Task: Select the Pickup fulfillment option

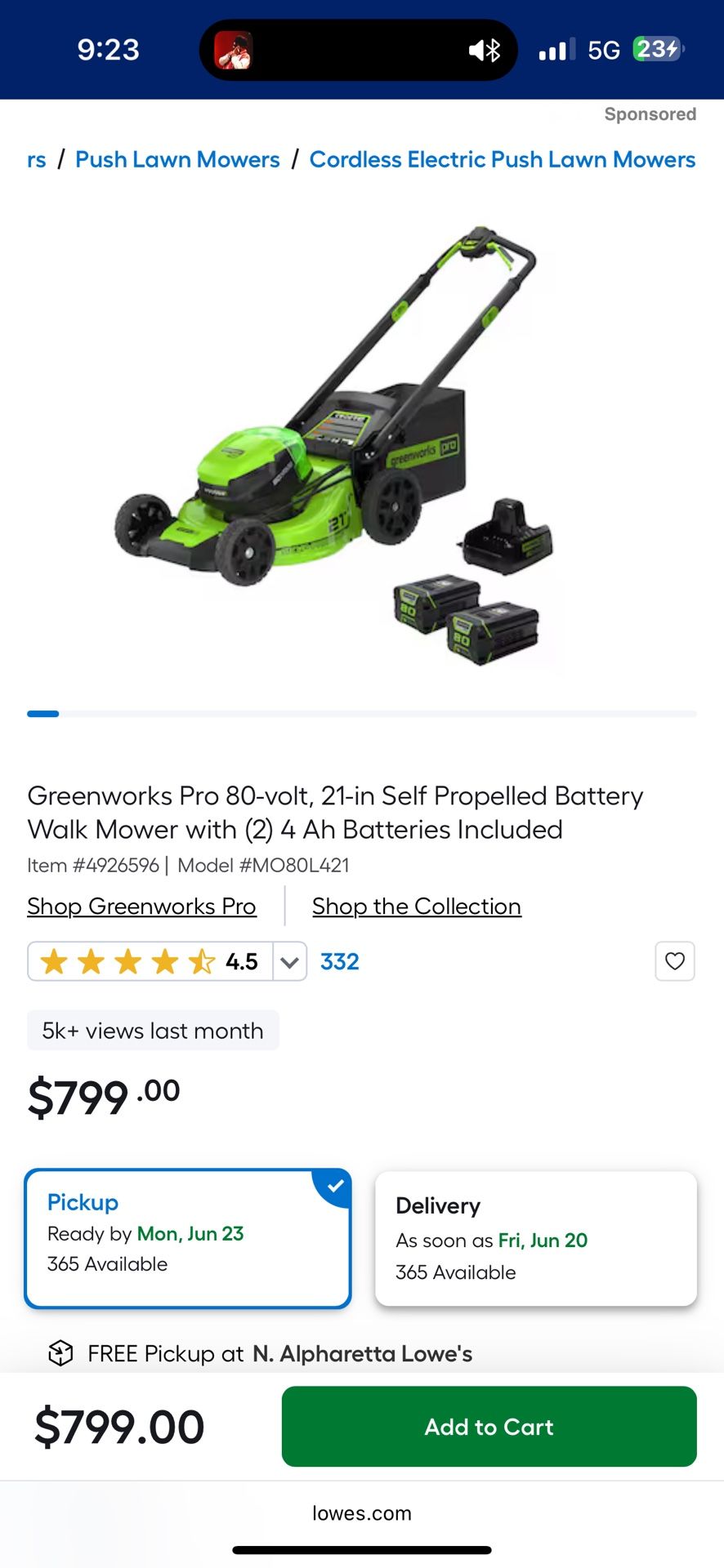Action: point(188,1238)
